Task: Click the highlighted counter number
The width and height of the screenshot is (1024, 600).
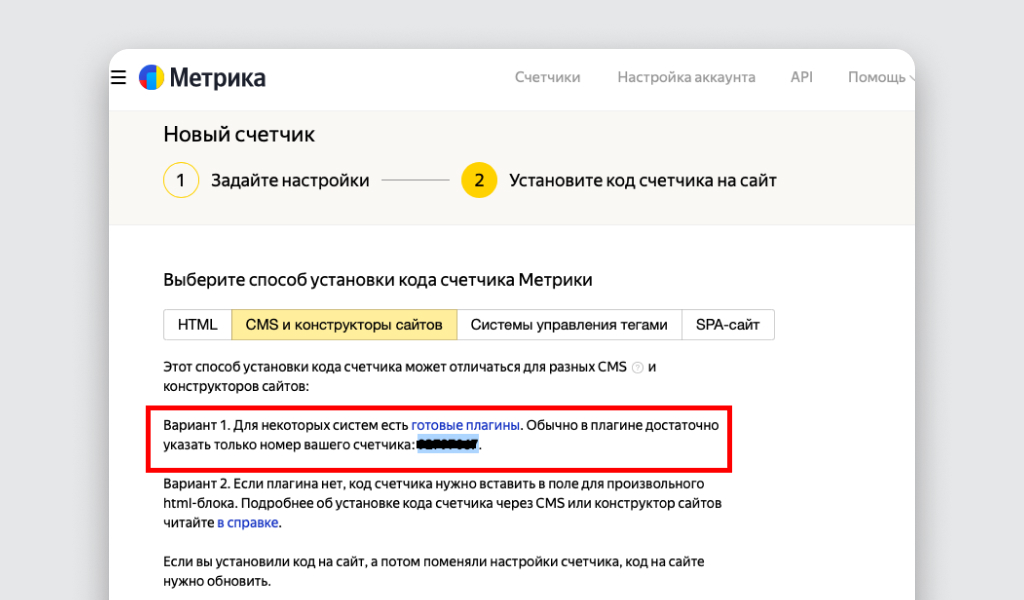Action: pos(448,445)
